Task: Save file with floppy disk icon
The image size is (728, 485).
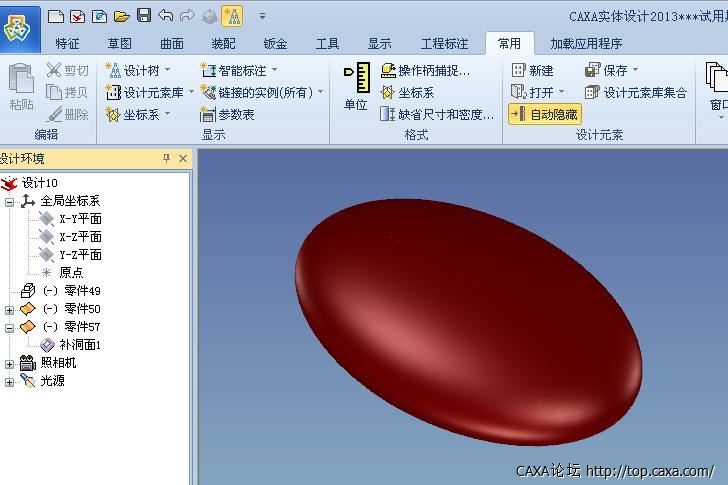Action: click(144, 16)
